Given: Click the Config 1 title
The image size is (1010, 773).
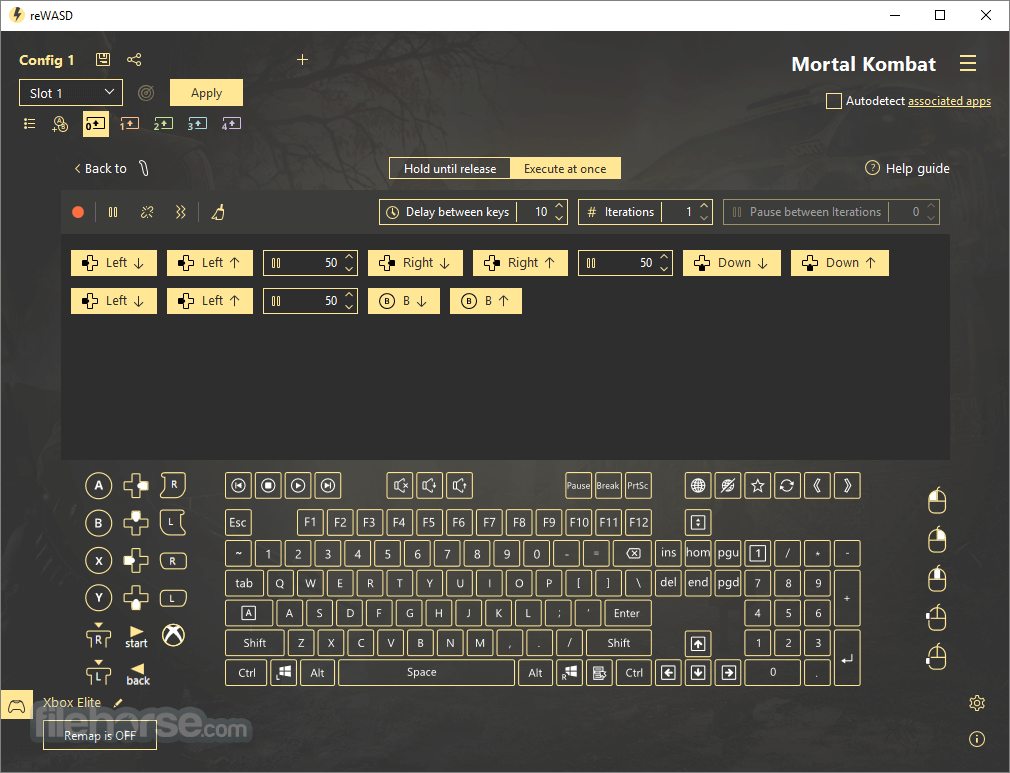Looking at the screenshot, I should click(x=46, y=60).
